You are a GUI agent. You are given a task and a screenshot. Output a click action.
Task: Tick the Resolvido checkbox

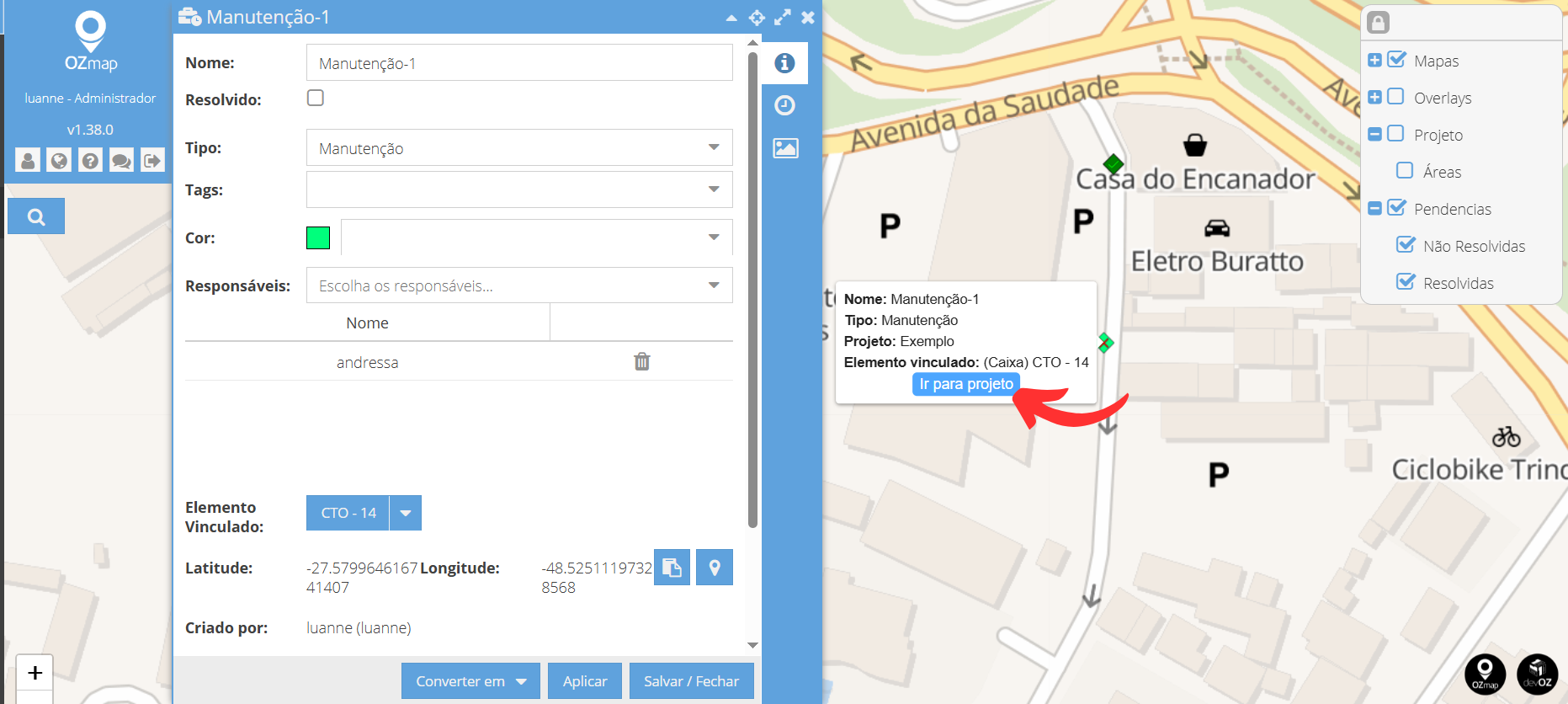(316, 98)
